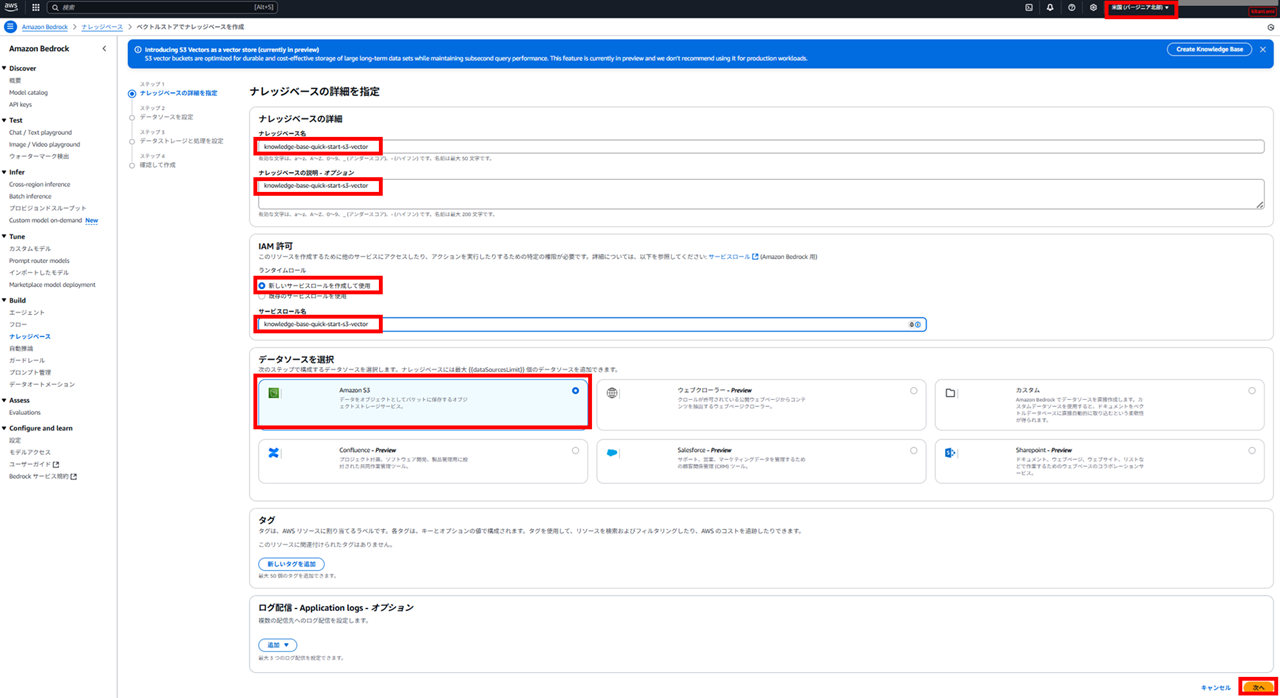Click the service role name field info icon

[917, 324]
